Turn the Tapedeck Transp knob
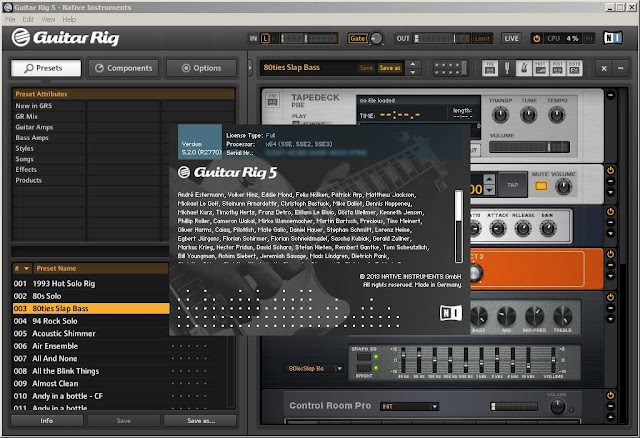This screenshot has height=438, width=640. coord(500,115)
